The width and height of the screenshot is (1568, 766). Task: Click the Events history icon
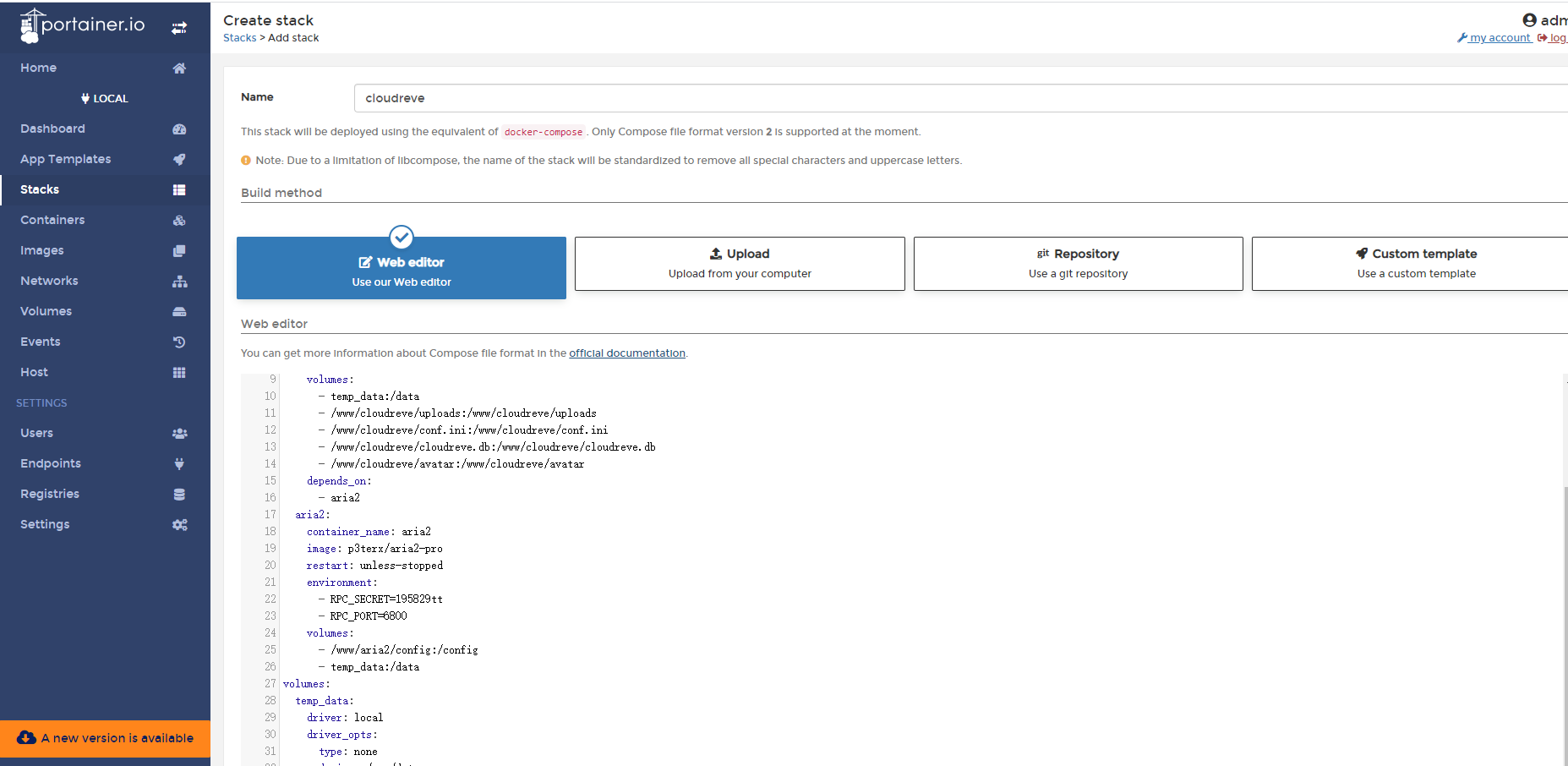point(179,342)
